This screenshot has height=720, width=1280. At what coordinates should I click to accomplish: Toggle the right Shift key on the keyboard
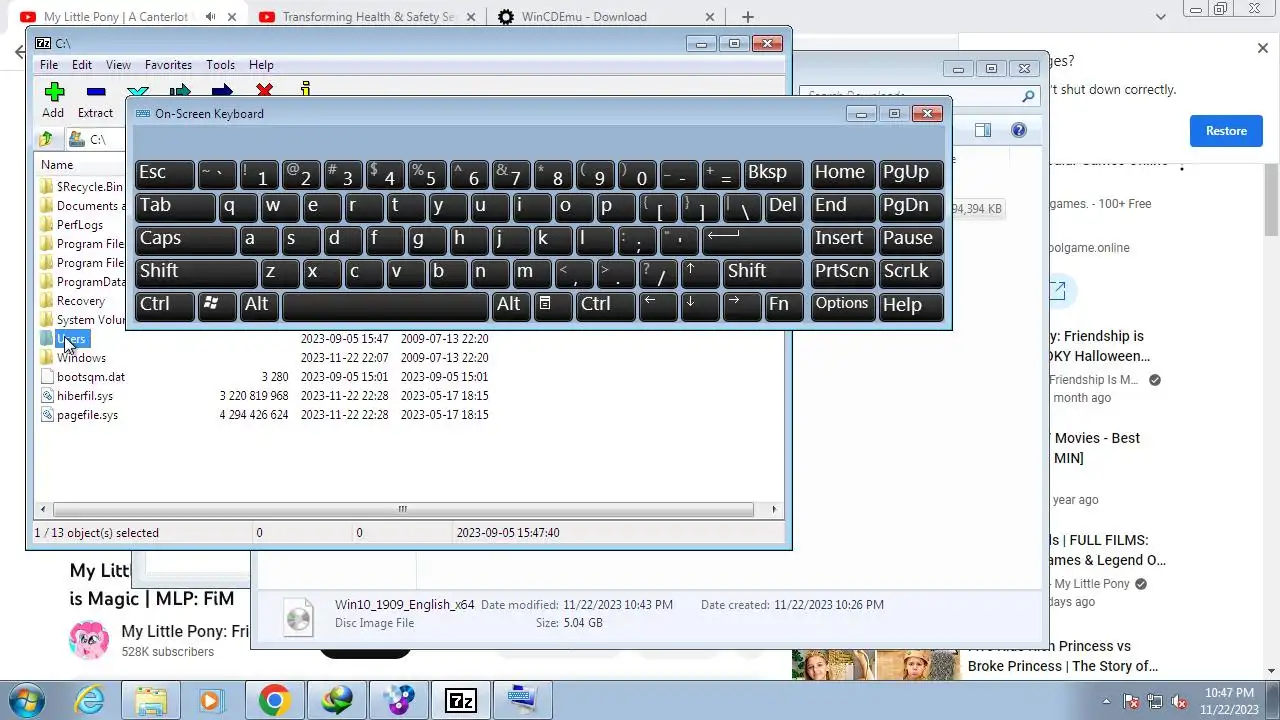763,273
